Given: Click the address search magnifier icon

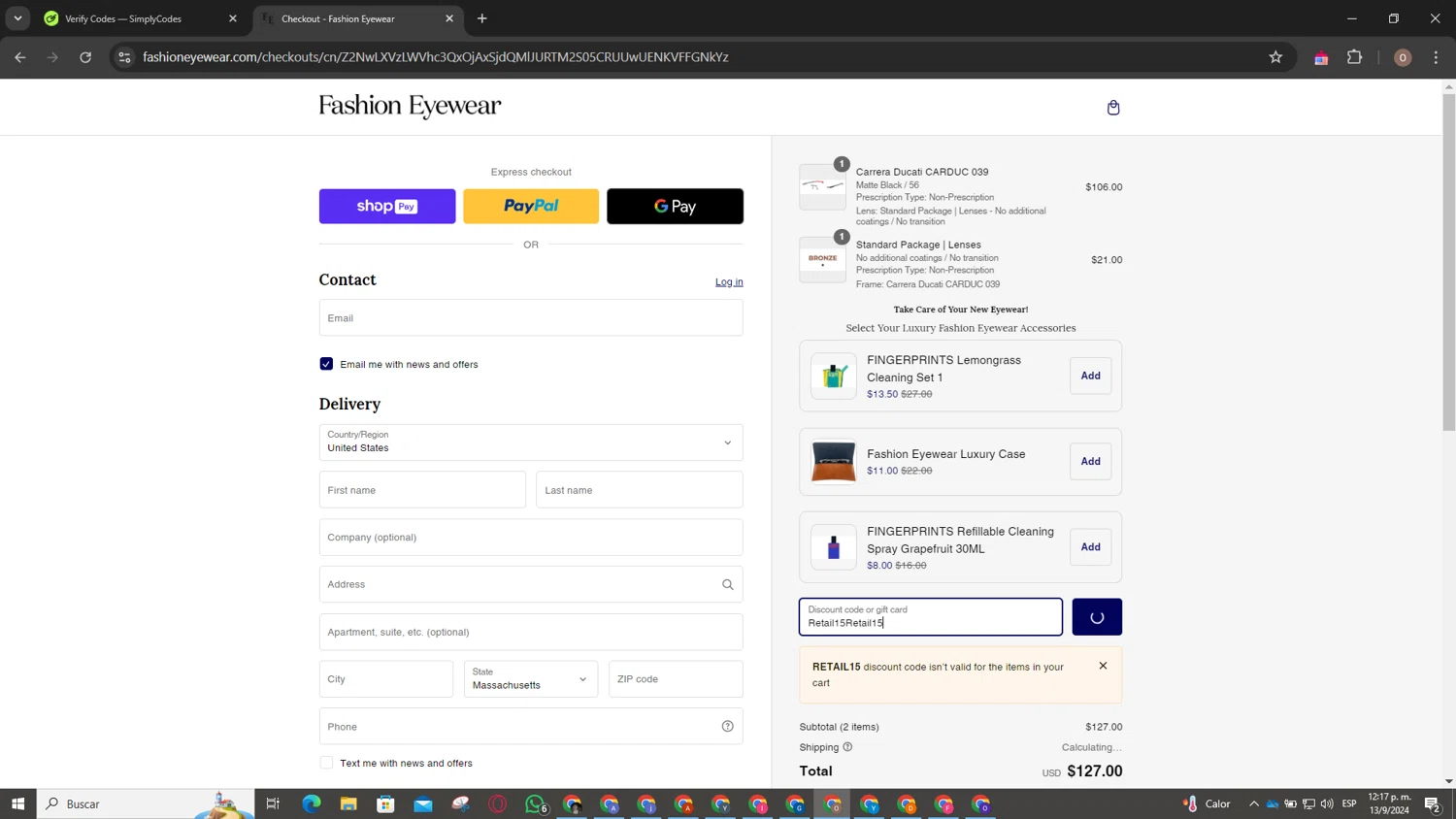Looking at the screenshot, I should tap(728, 584).
